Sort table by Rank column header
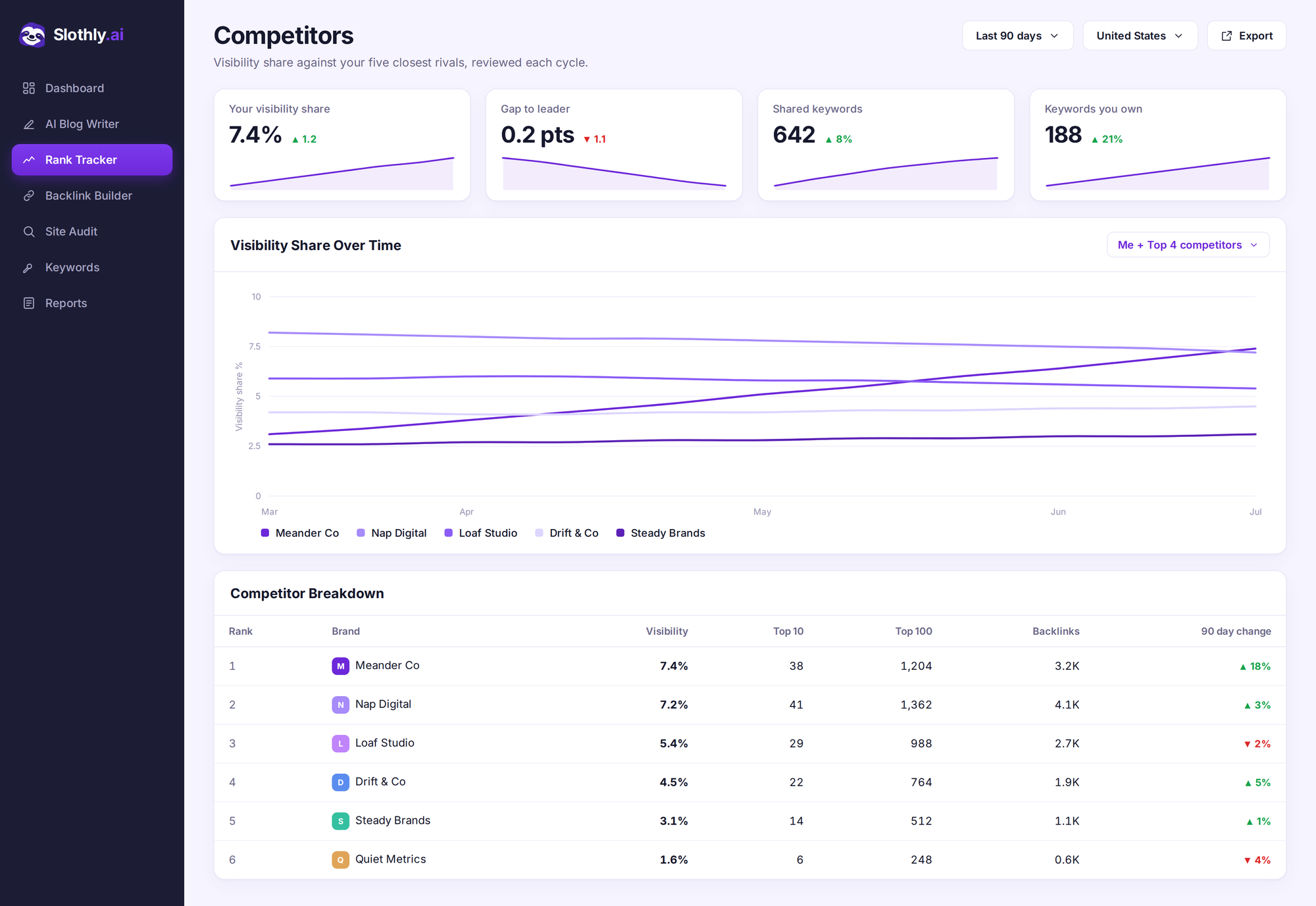This screenshot has width=1316, height=906. 241,632
